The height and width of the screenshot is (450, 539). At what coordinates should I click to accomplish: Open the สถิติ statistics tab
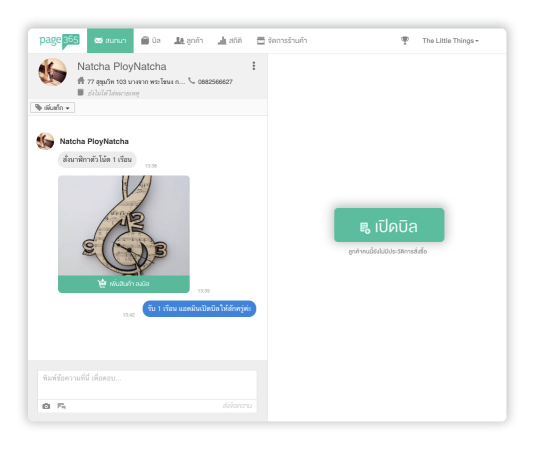[230, 41]
